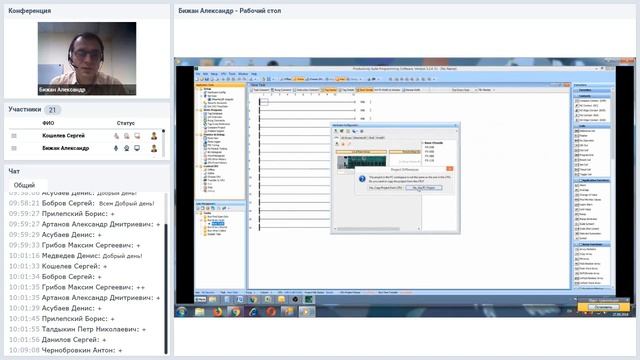Open Internet Explorer from the shared taskbar
This screenshot has width=640, height=360.
[253, 312]
